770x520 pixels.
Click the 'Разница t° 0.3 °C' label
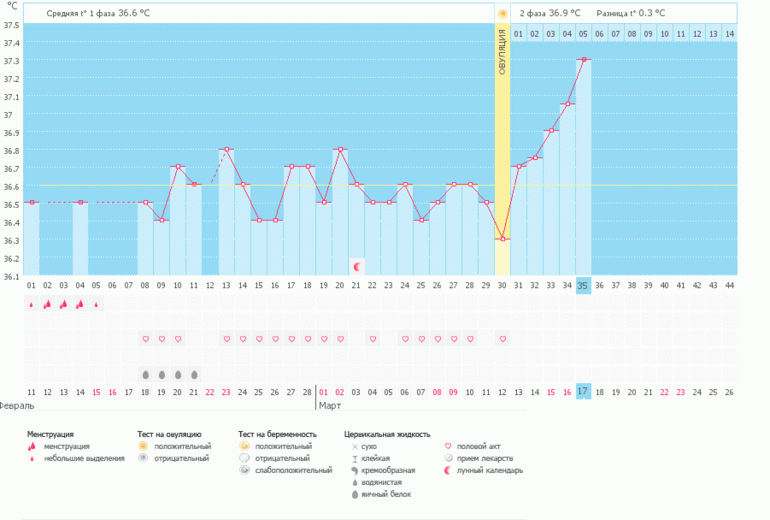pos(630,14)
